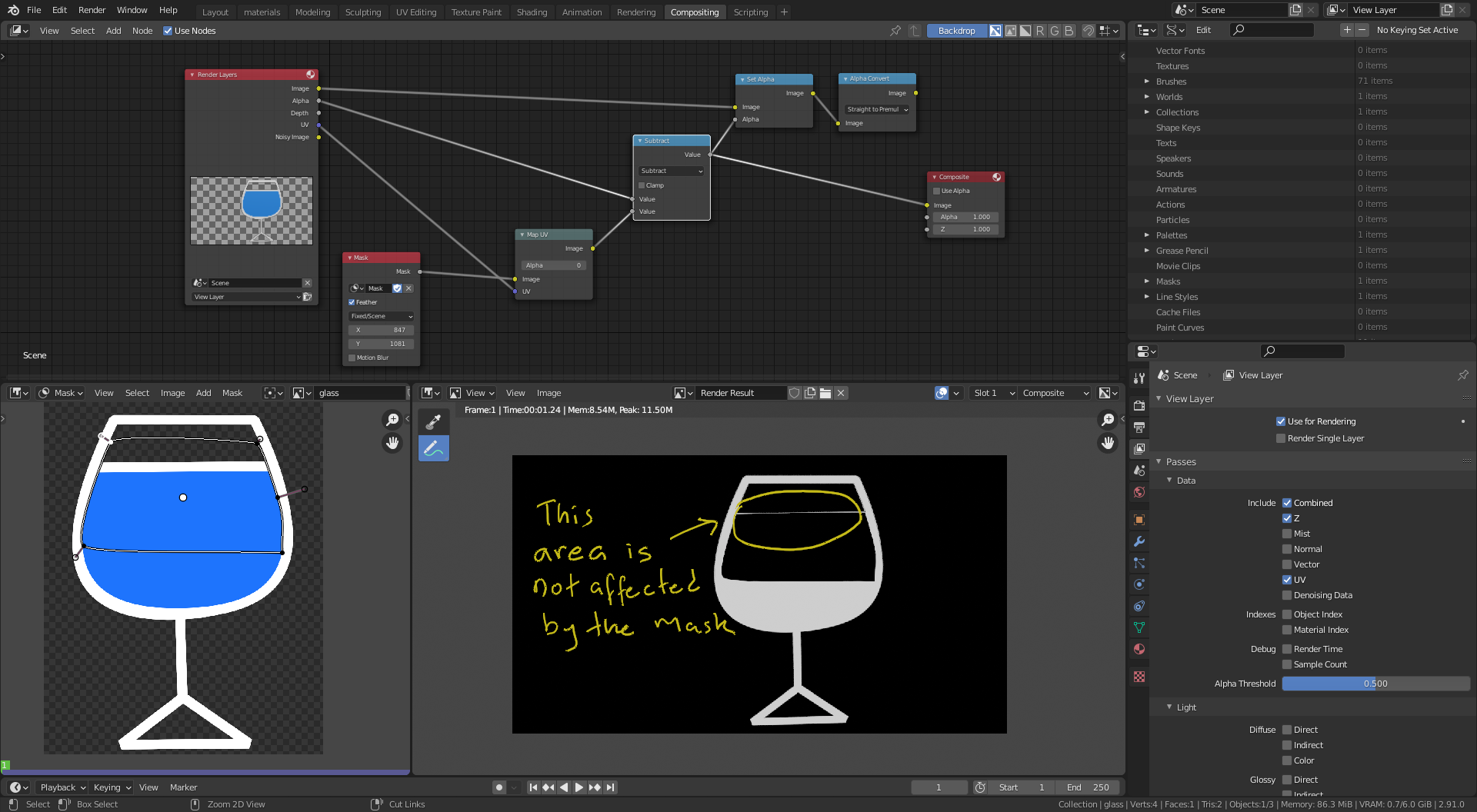This screenshot has height=812, width=1477.
Task: Toggle the UV pass checkbox
Action: (1287, 580)
